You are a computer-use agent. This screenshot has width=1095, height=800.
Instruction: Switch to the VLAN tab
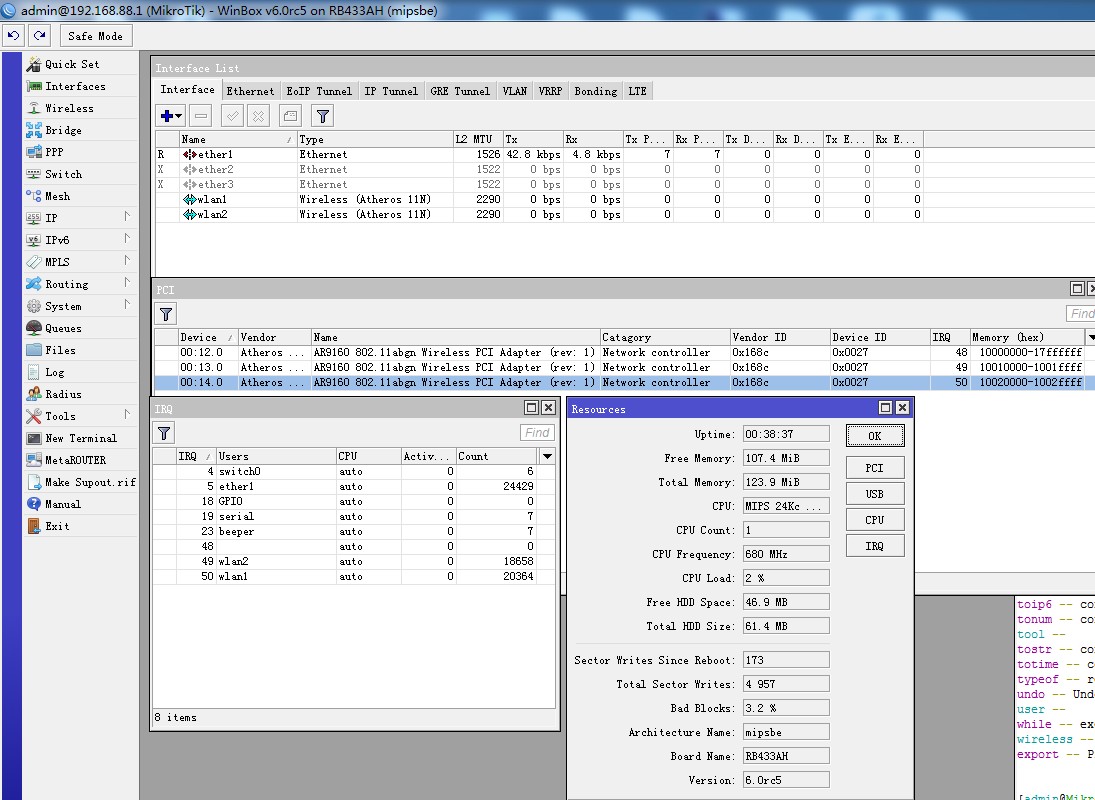click(x=515, y=91)
